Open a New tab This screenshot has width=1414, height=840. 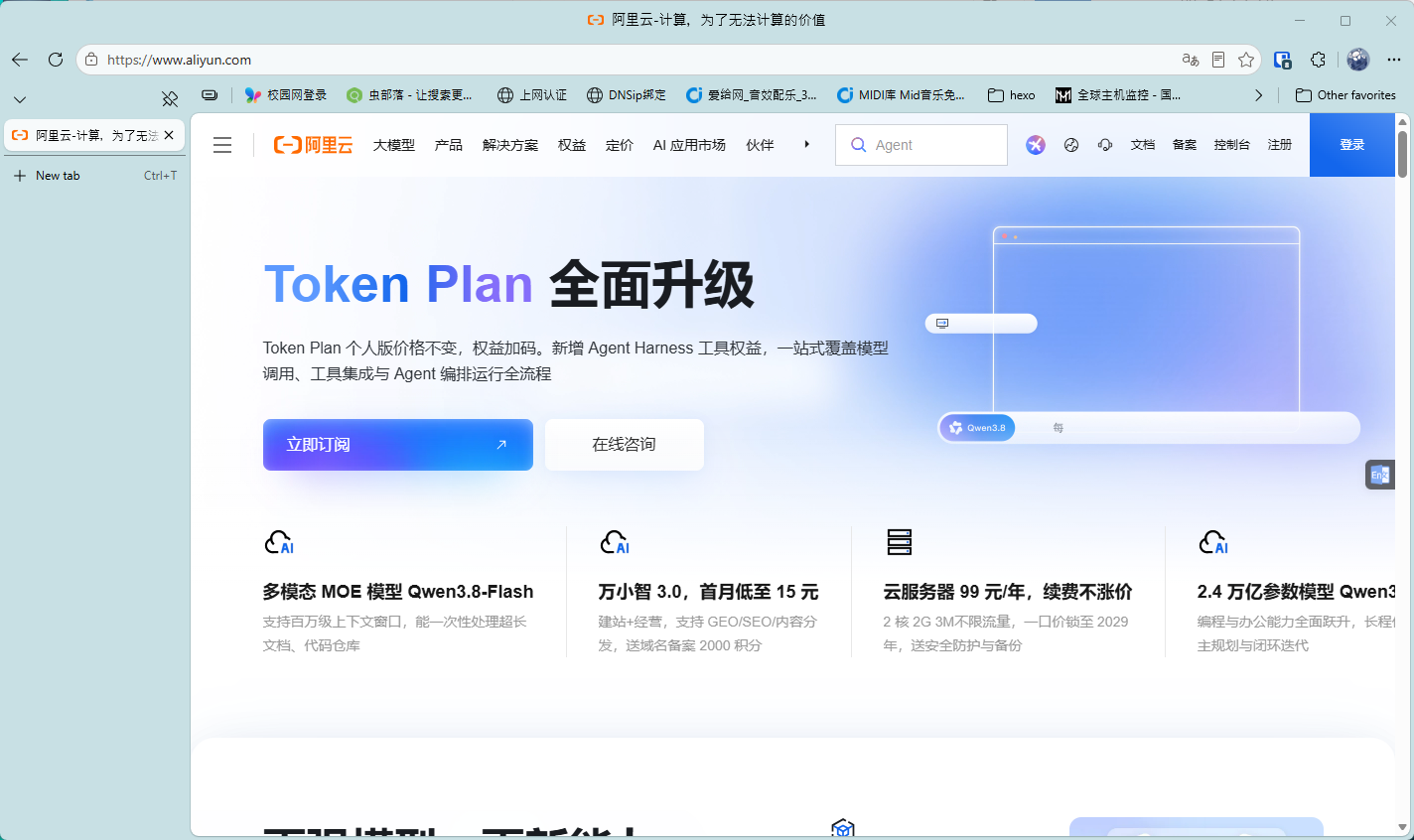94,176
